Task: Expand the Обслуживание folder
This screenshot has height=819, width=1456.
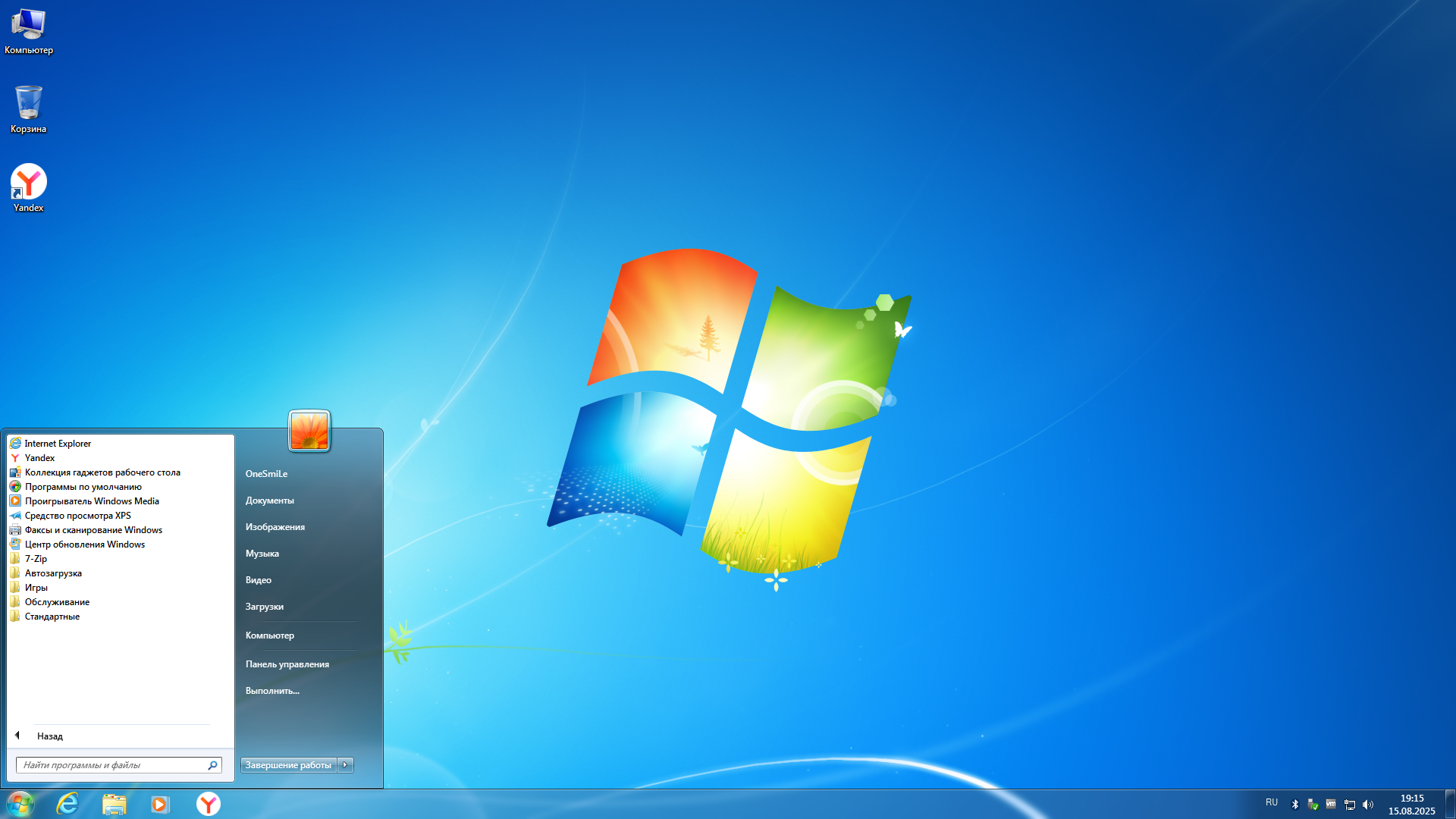Action: point(121,602)
